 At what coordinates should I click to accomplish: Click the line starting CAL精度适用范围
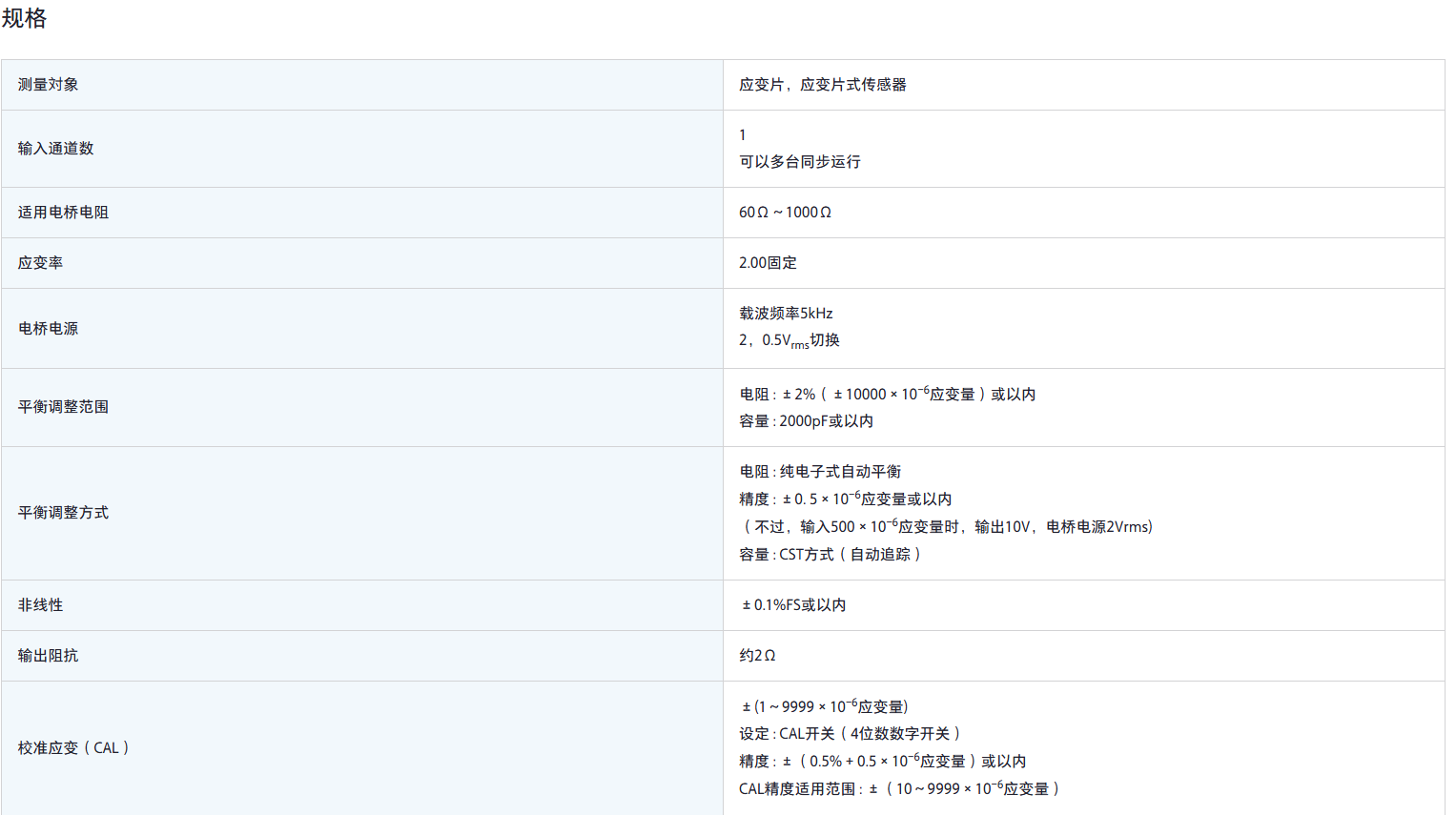(900, 788)
